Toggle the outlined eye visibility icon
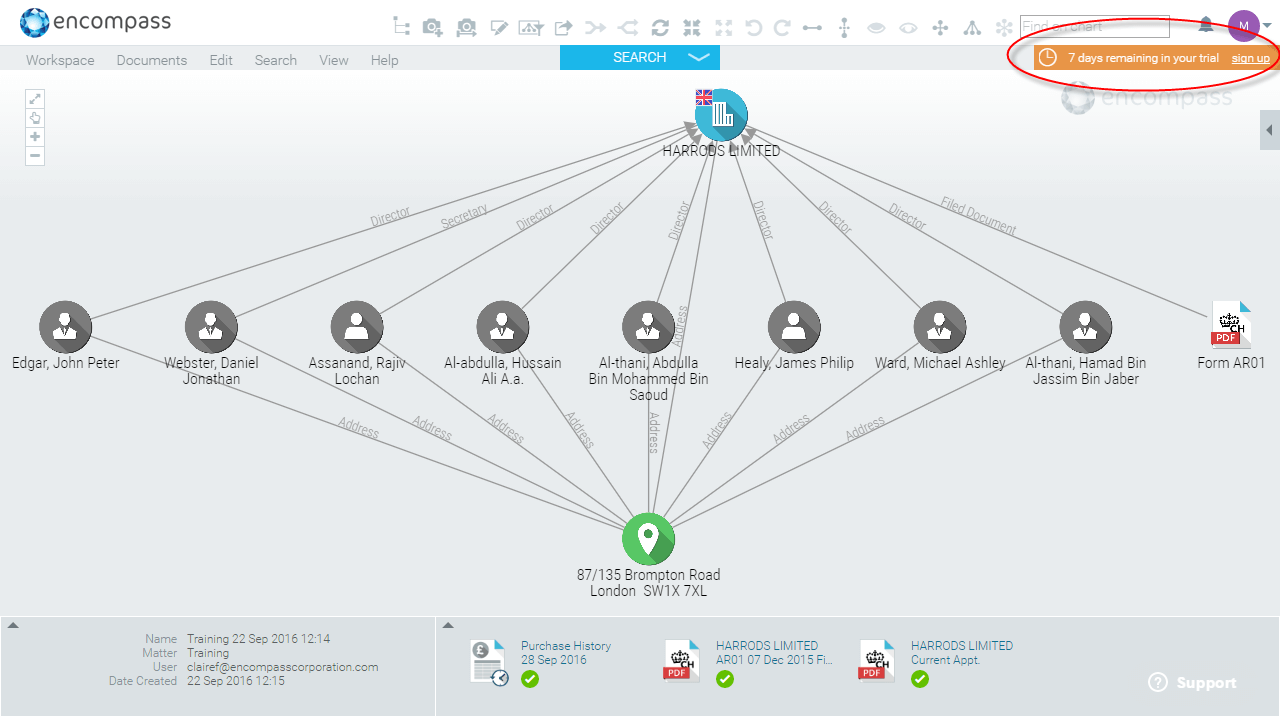This screenshot has height=716, width=1280. (908, 28)
